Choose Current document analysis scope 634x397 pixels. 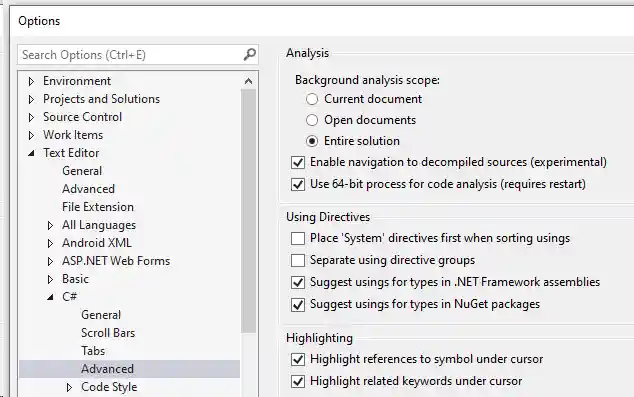[x=312, y=99]
